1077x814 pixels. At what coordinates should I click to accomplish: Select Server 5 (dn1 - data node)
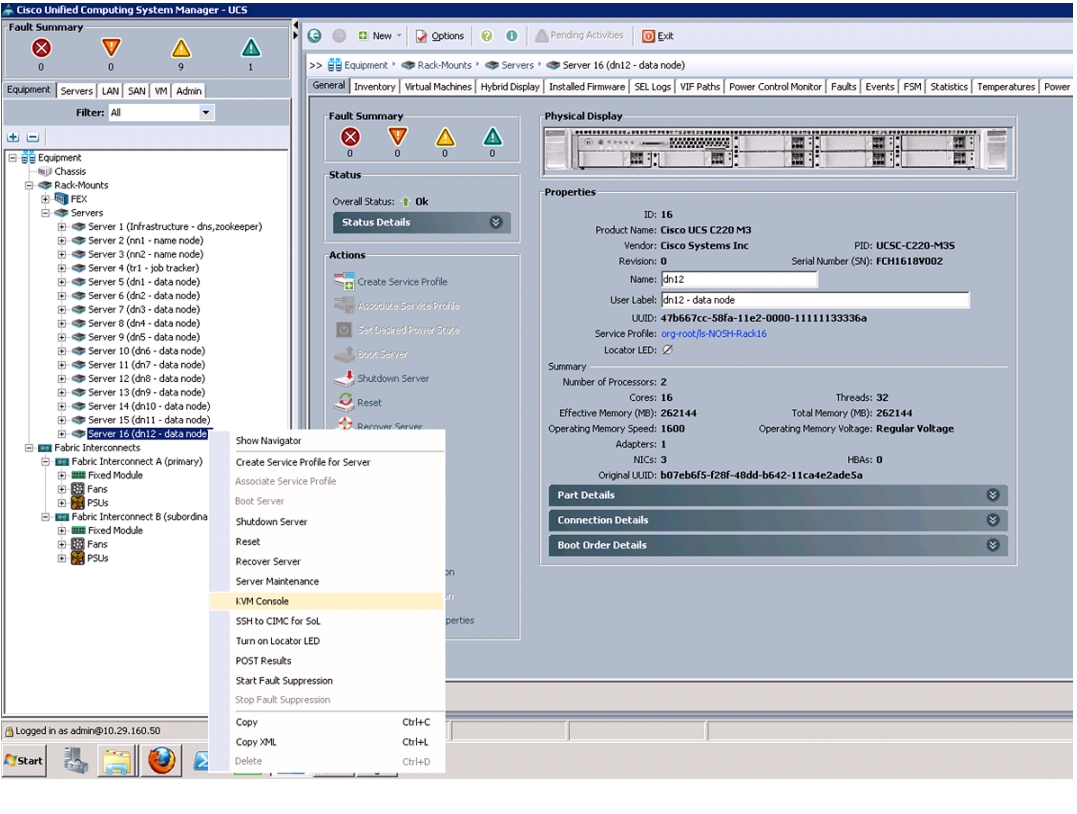pyautogui.click(x=144, y=282)
